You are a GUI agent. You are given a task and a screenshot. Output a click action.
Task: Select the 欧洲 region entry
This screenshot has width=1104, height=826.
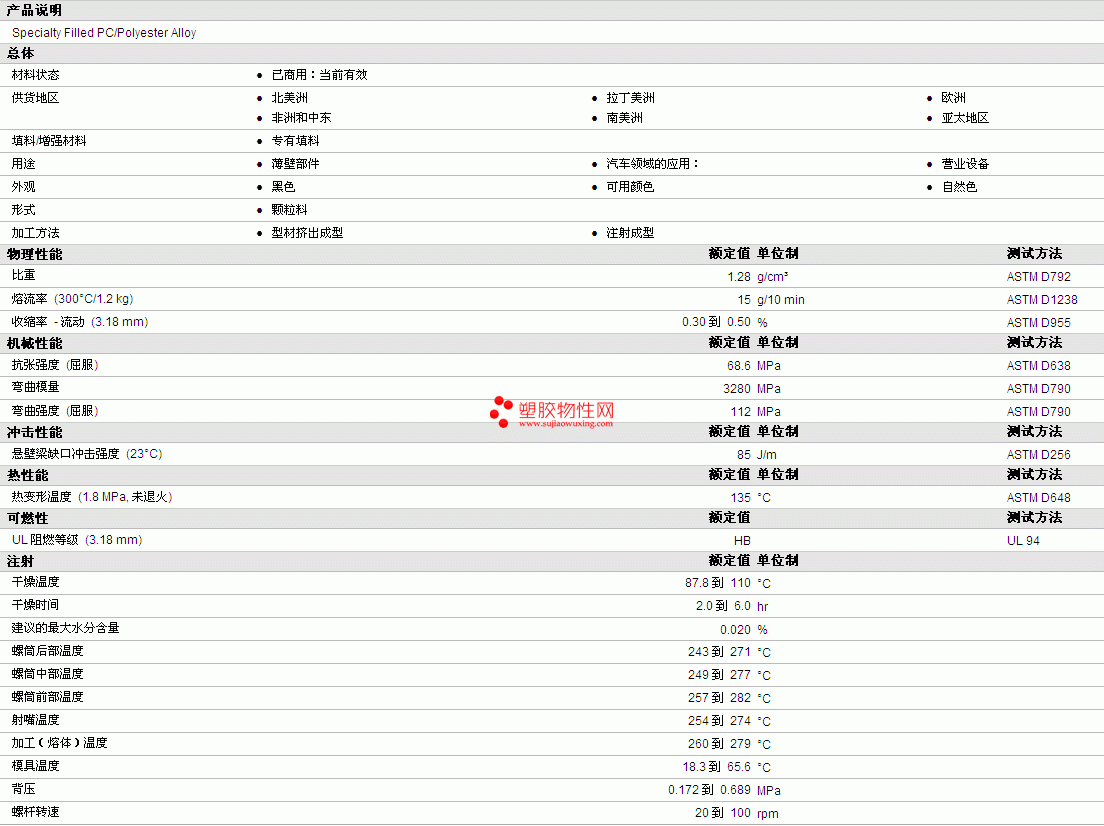coord(953,98)
